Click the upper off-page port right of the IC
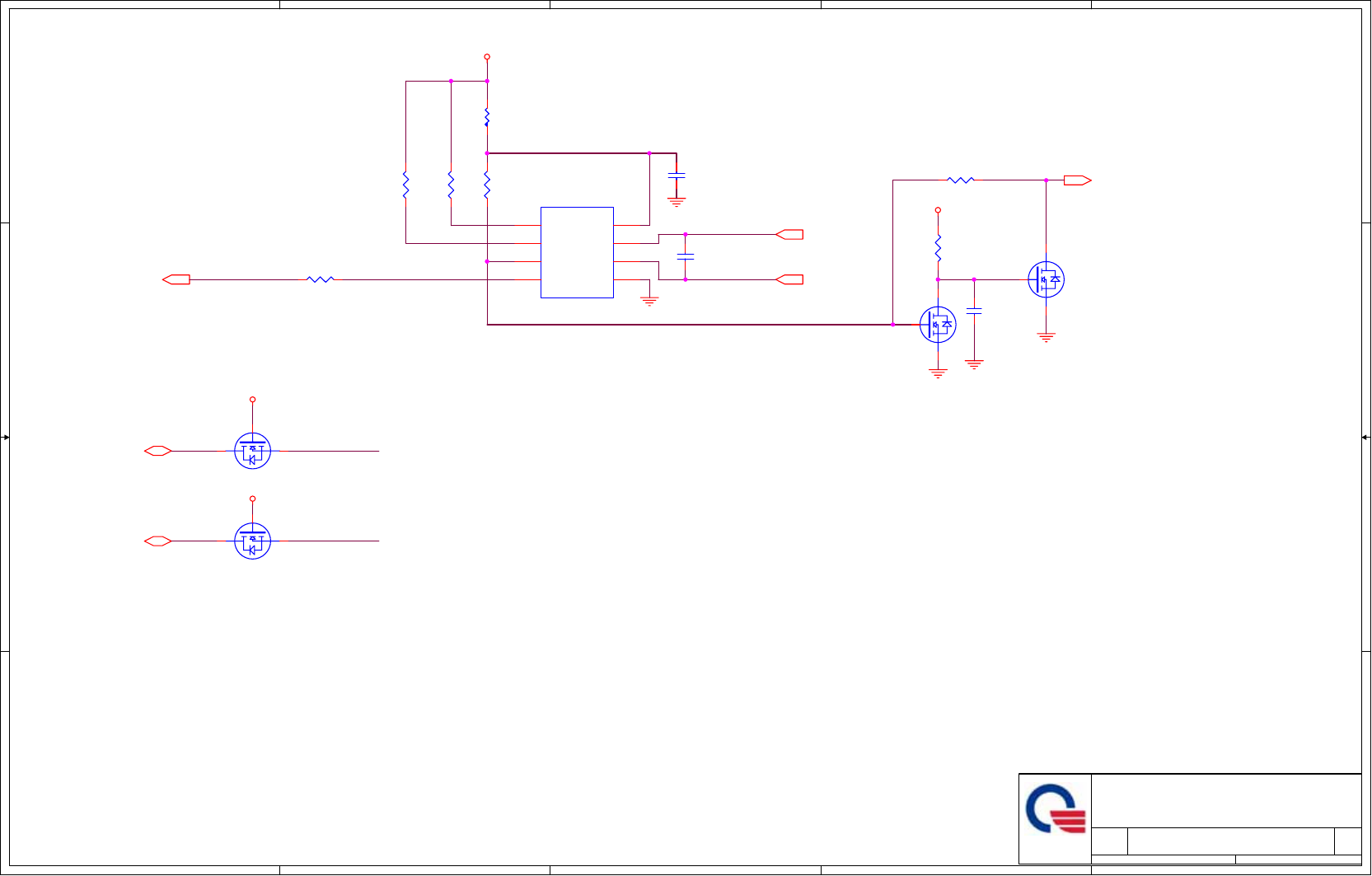 point(789,235)
